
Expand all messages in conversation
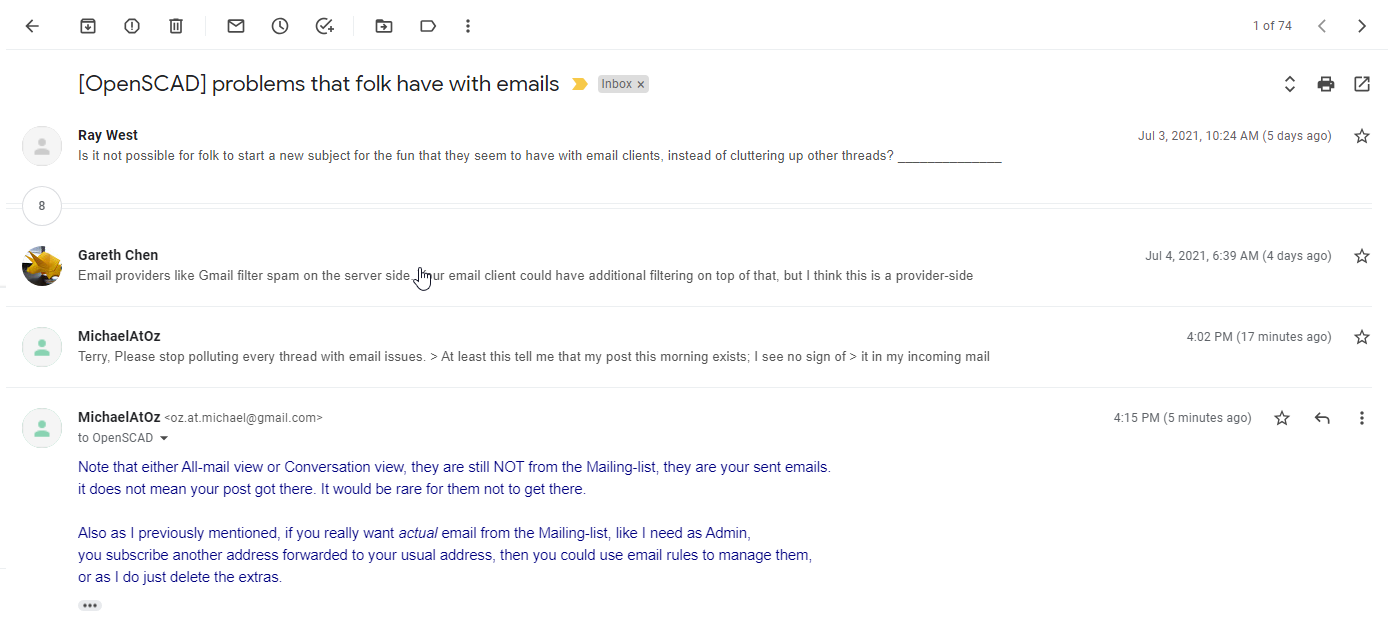pos(1290,84)
